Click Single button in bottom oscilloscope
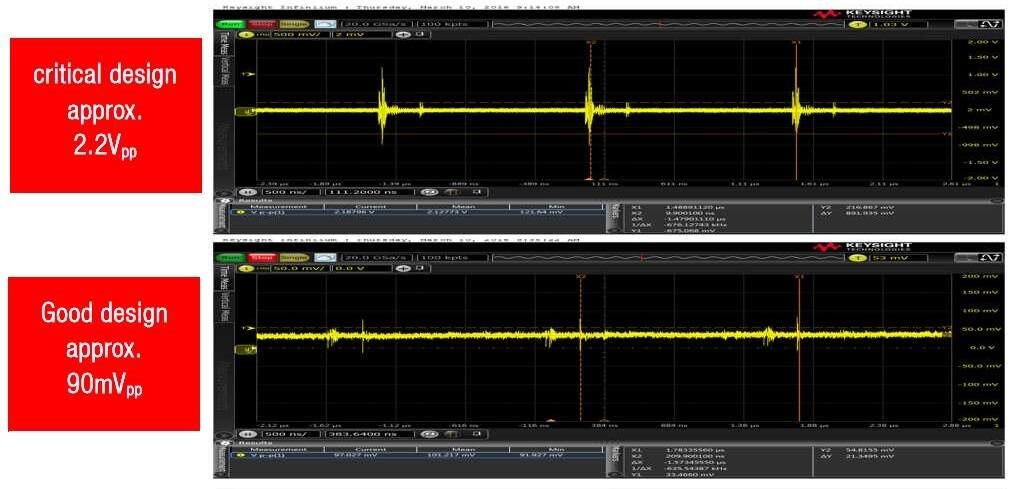 click(294, 258)
